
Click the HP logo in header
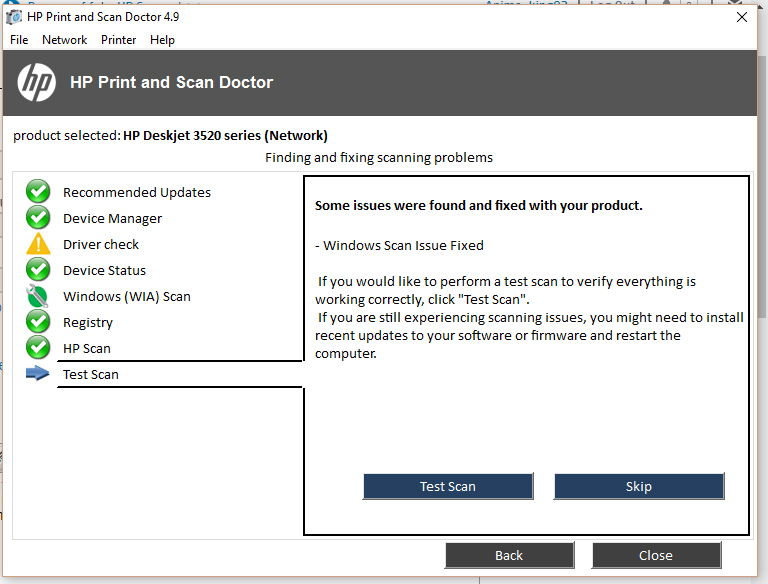click(37, 82)
